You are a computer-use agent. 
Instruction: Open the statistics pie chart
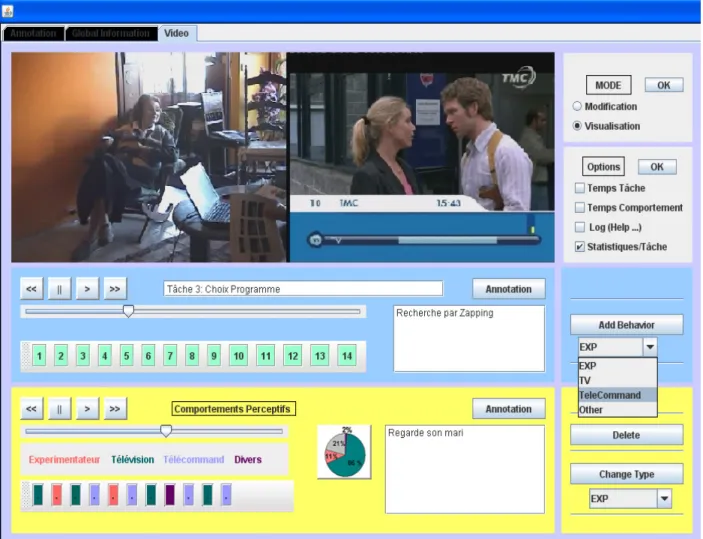[344, 452]
